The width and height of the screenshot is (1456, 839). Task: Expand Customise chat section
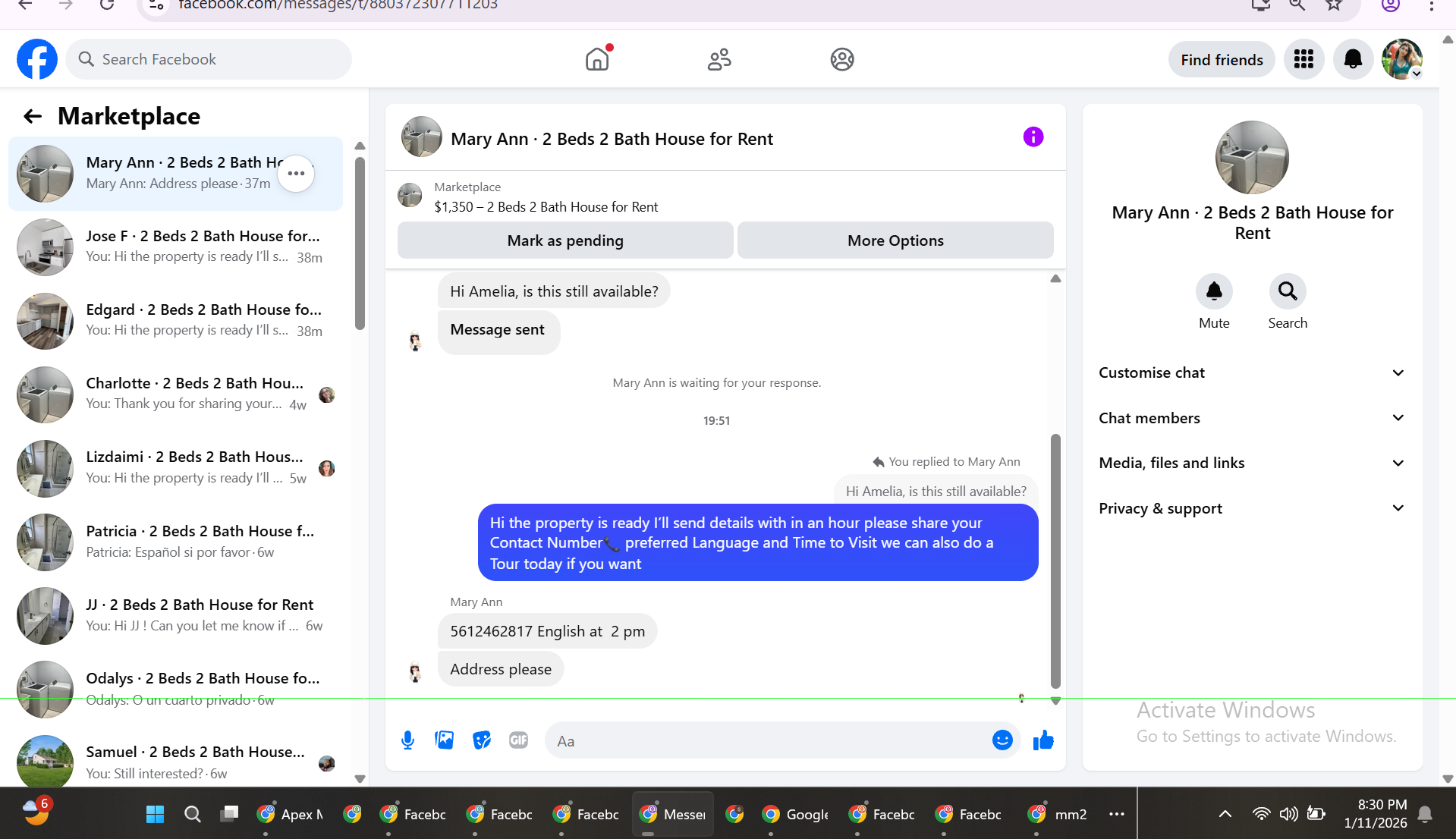pos(1251,372)
